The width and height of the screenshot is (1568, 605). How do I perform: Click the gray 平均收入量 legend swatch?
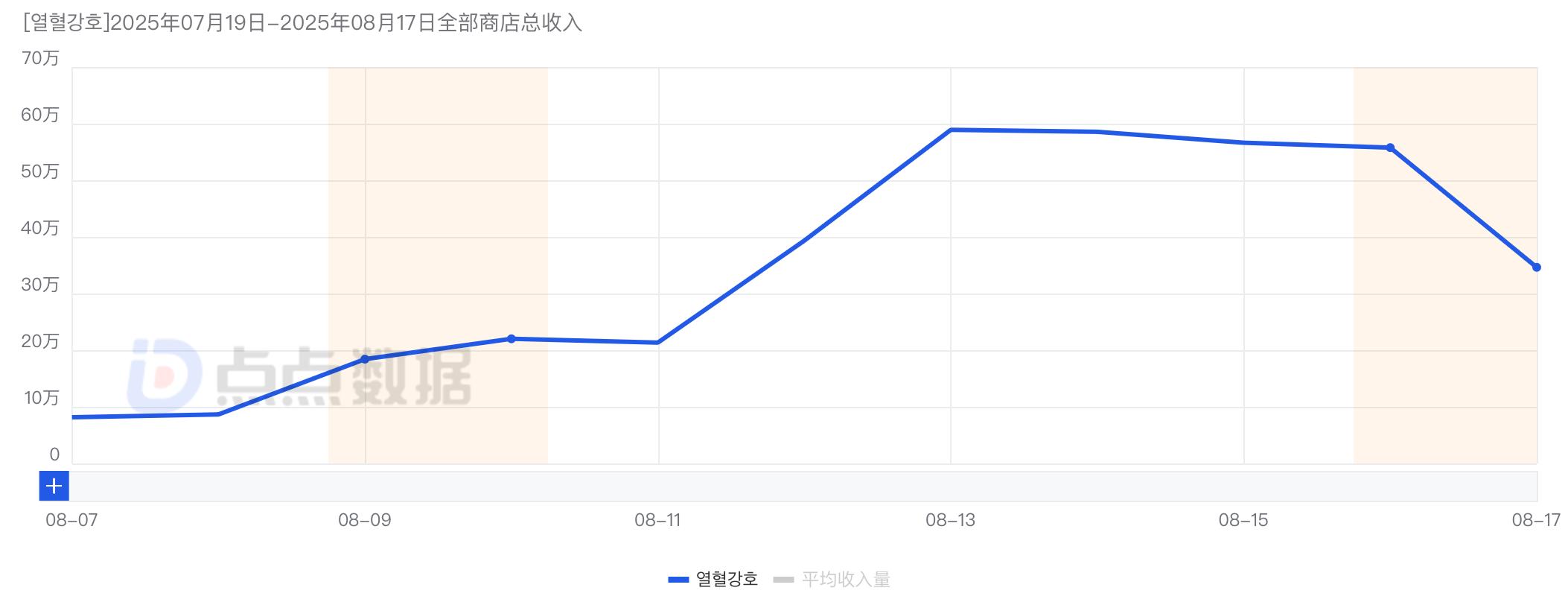coord(784,580)
